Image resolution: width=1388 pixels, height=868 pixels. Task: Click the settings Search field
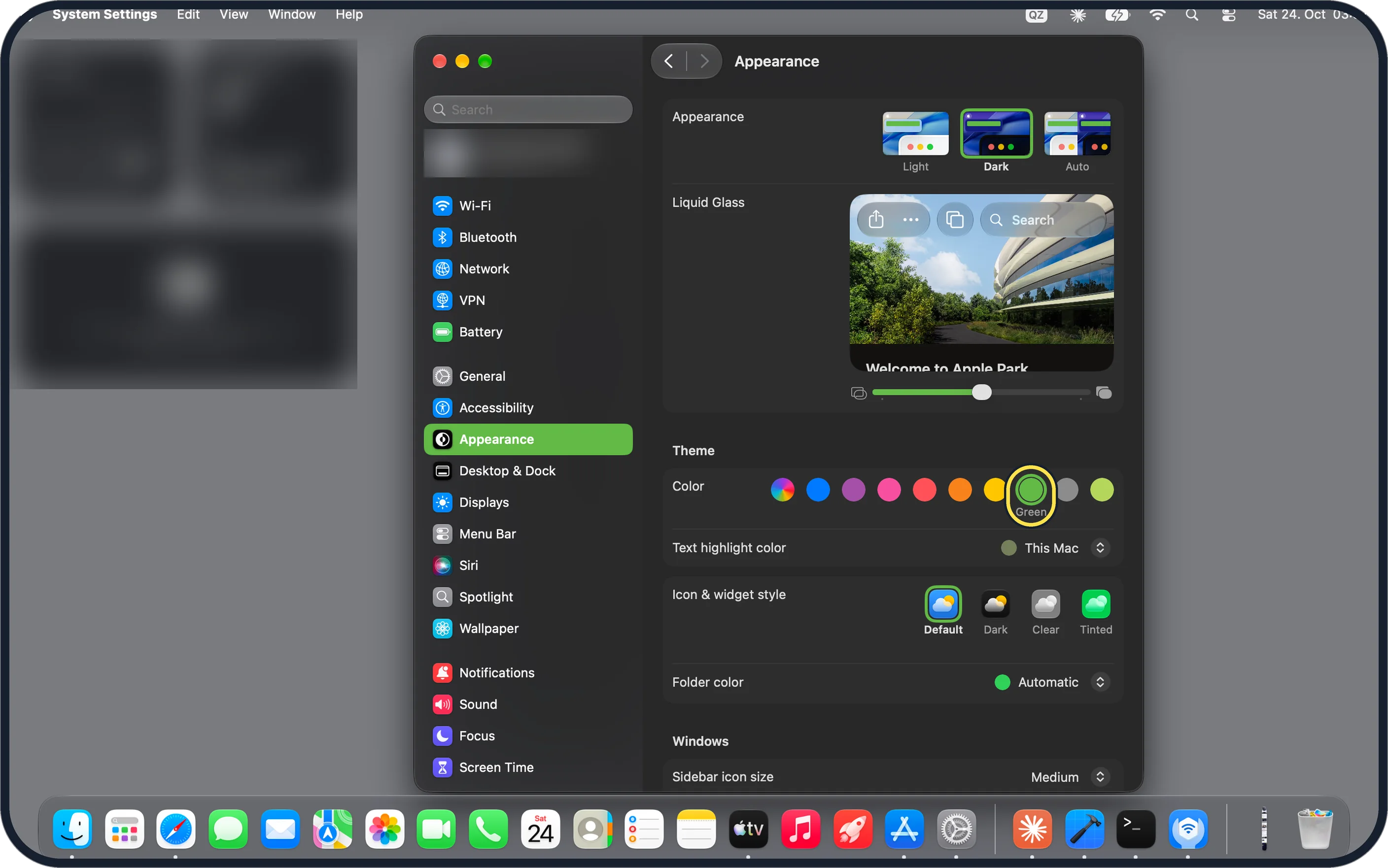pos(528,109)
